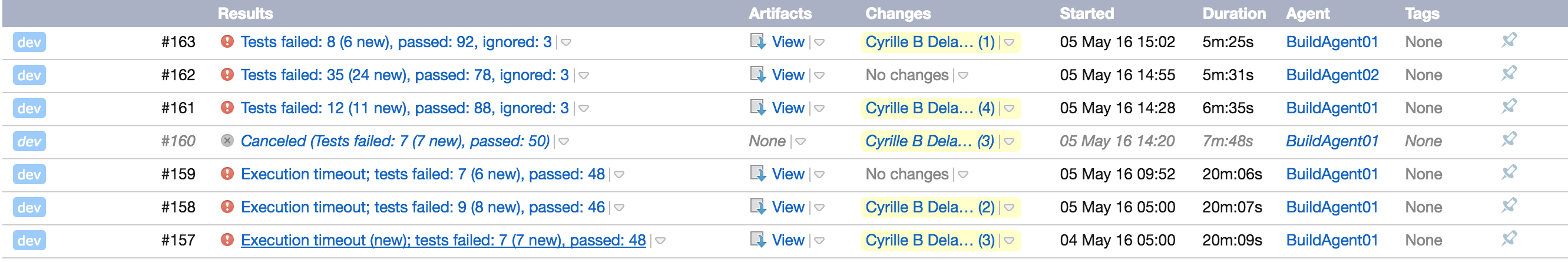Viewport: 1568px width, 262px height.
Task: Click the artifacts download icon for build #163
Action: [757, 41]
